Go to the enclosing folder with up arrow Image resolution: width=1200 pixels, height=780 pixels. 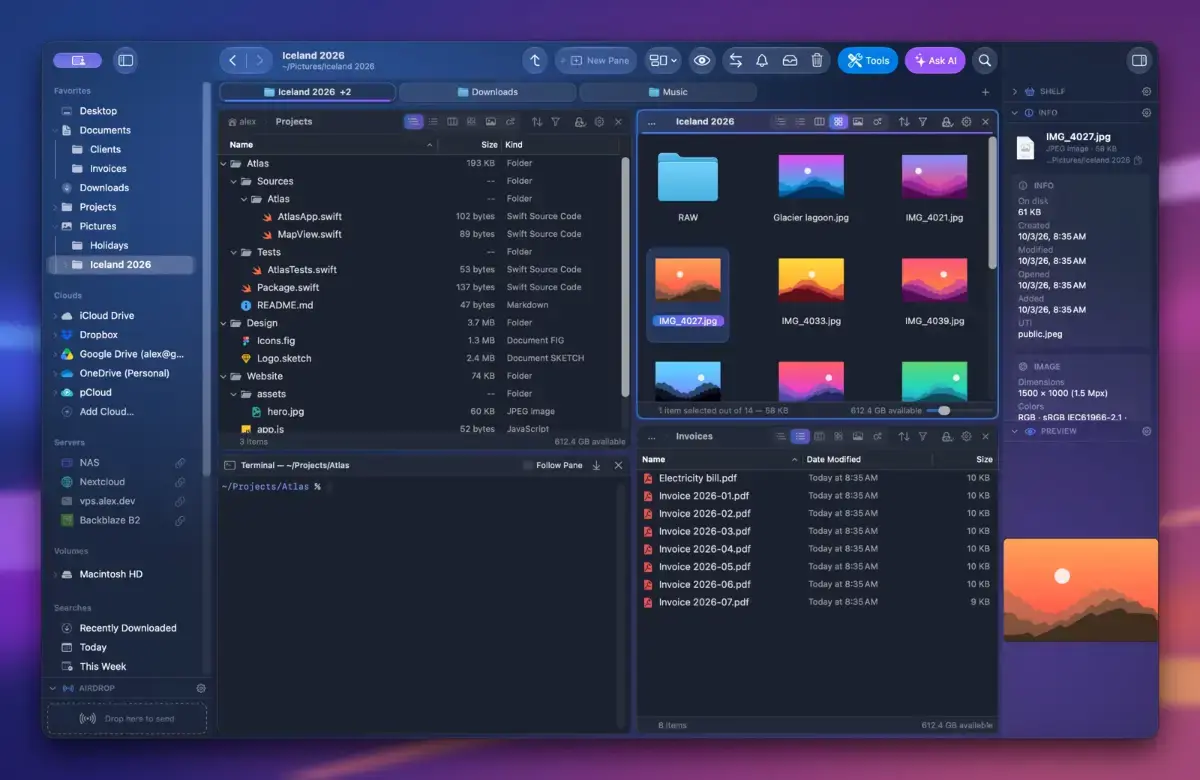pyautogui.click(x=535, y=60)
